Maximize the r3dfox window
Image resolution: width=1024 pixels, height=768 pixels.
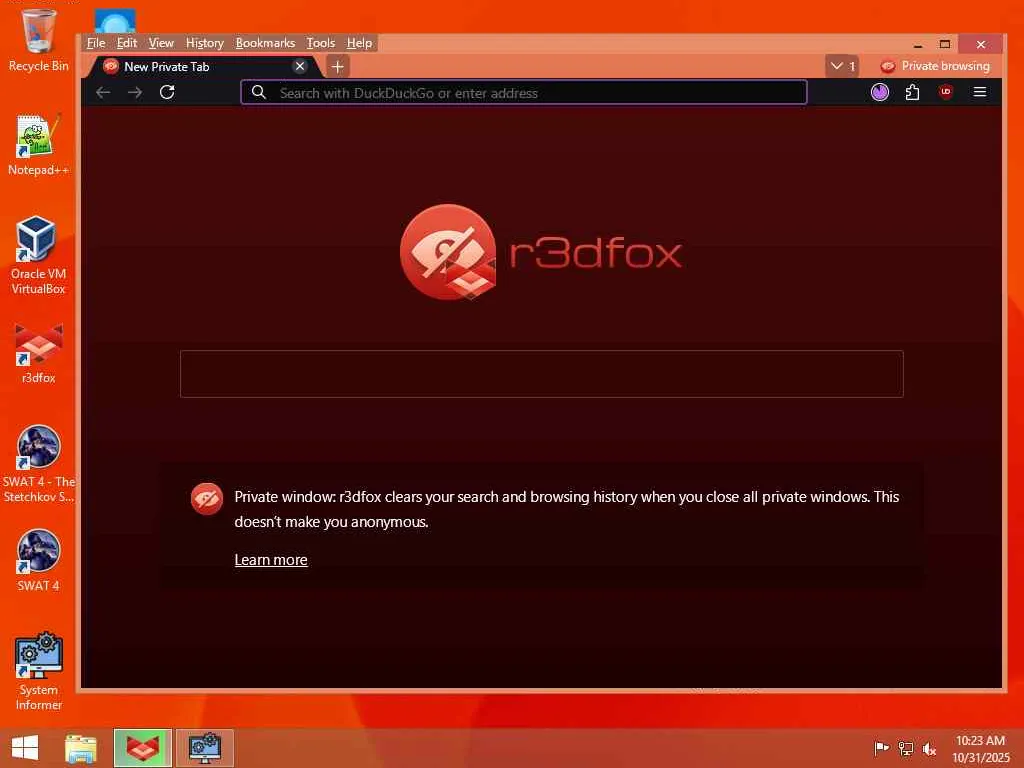coord(945,44)
